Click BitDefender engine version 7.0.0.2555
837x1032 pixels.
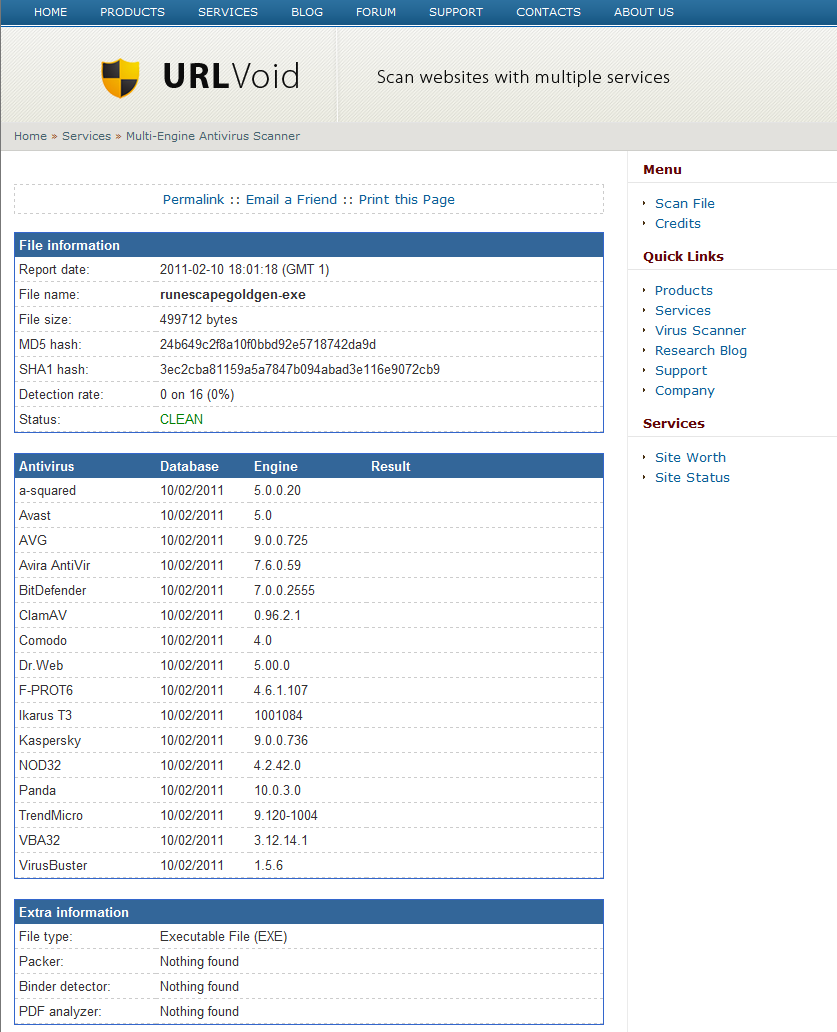pos(284,590)
